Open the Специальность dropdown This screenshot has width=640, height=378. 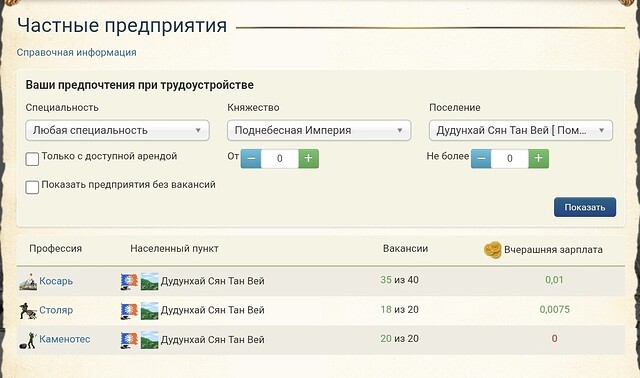[x=118, y=130]
